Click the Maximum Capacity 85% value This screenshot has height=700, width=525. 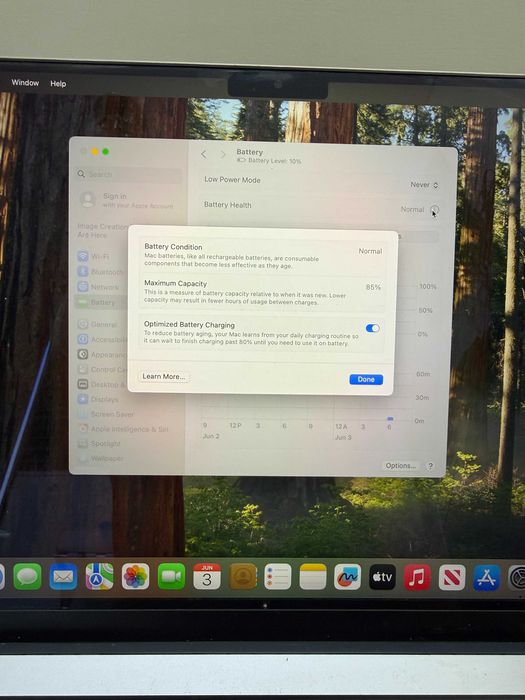pyautogui.click(x=373, y=287)
